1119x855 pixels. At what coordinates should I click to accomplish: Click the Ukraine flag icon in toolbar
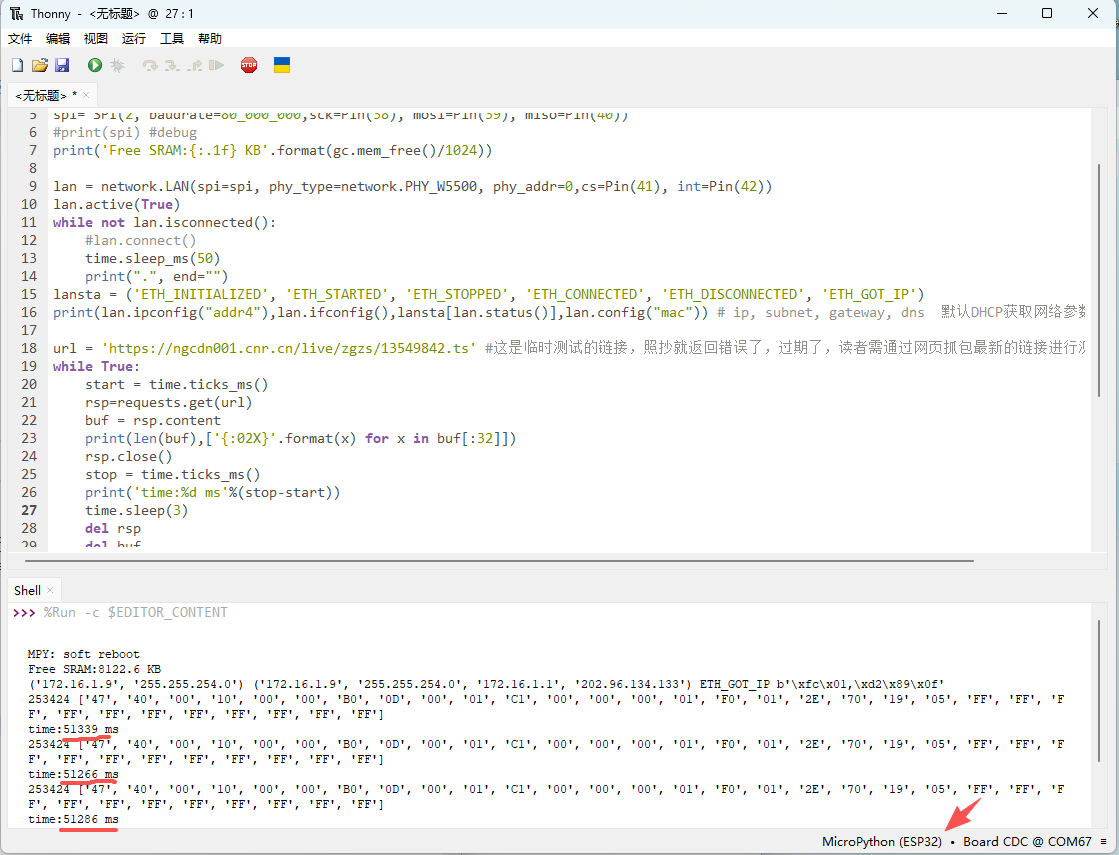point(282,65)
